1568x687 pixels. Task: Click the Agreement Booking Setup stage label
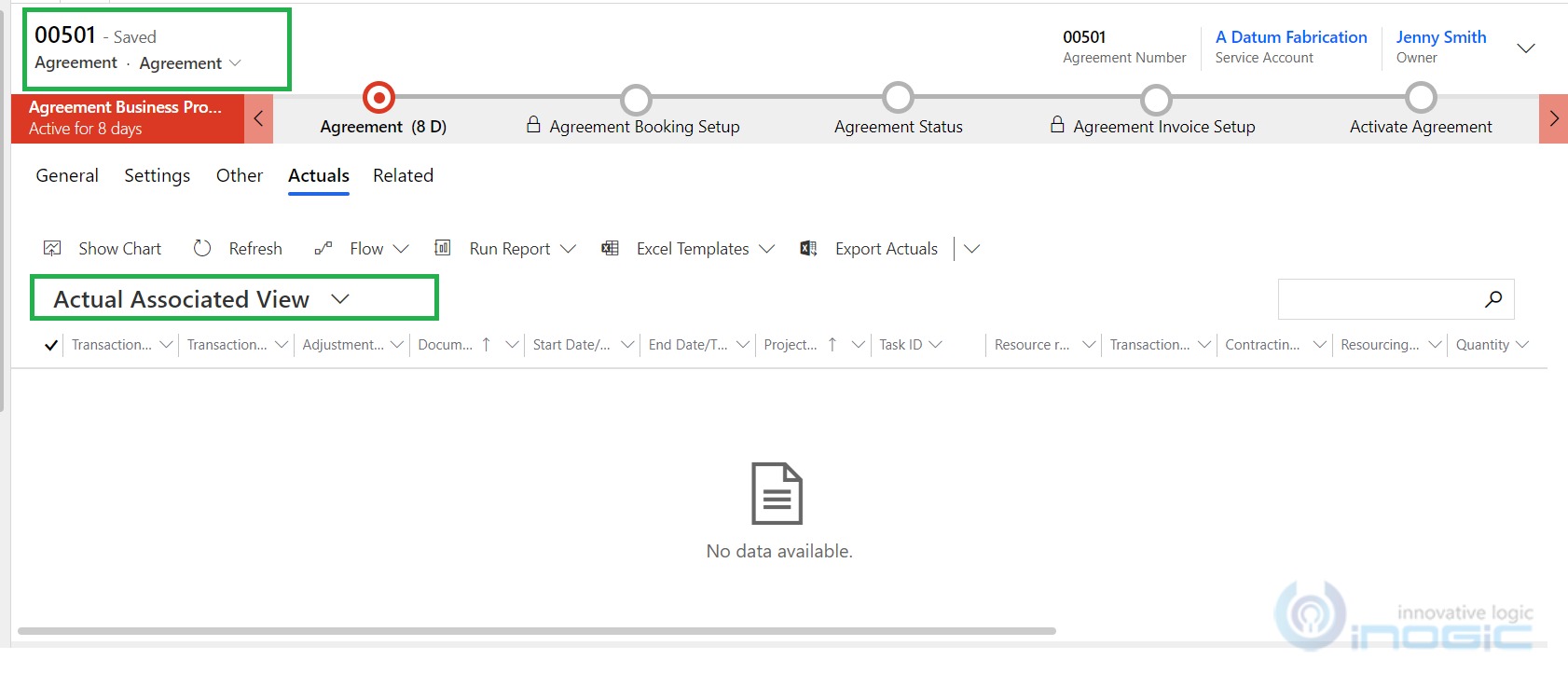coord(644,127)
